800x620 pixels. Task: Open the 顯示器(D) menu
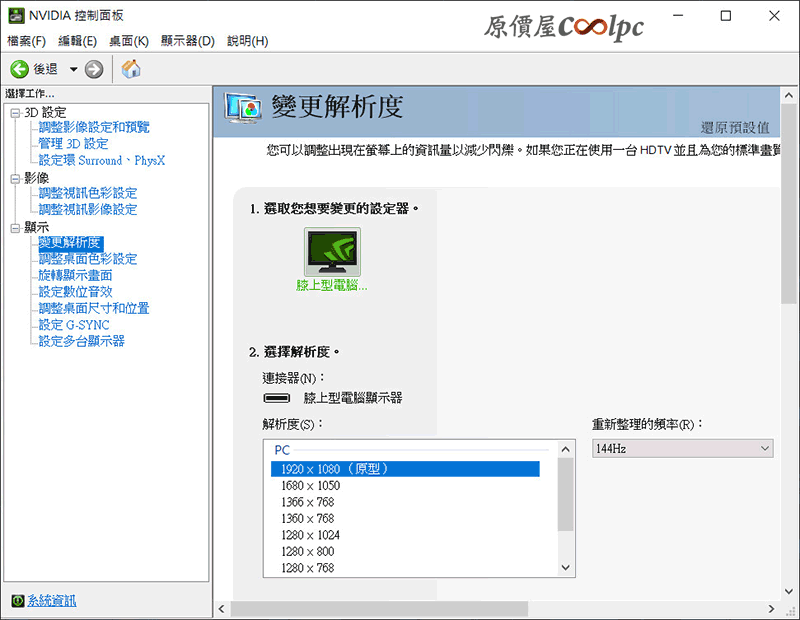pyautogui.click(x=188, y=41)
